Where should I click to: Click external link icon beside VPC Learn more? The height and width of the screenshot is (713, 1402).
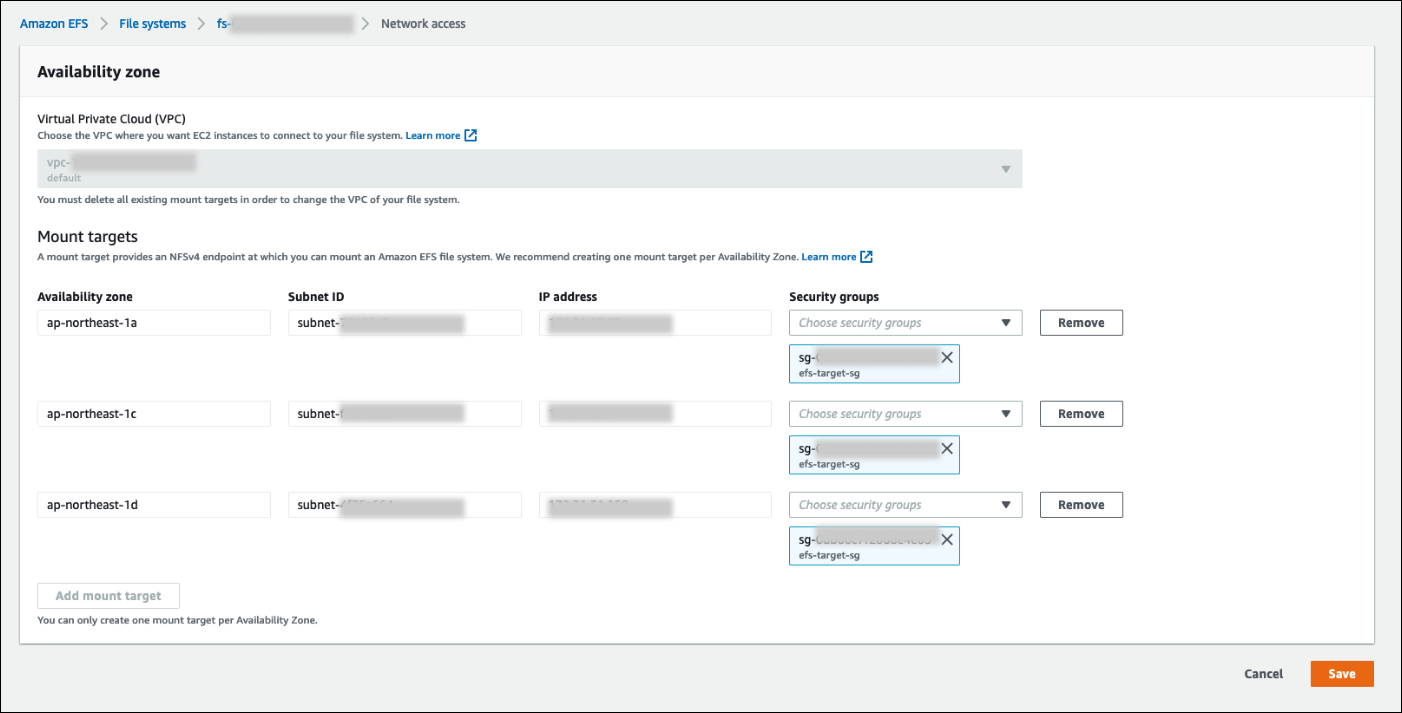tap(471, 135)
